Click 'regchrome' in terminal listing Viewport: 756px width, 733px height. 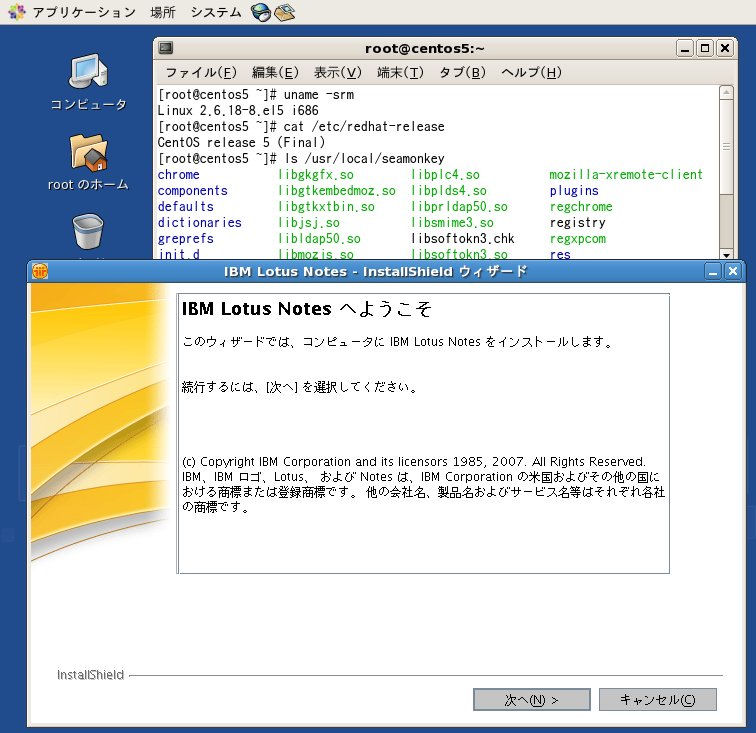click(581, 206)
